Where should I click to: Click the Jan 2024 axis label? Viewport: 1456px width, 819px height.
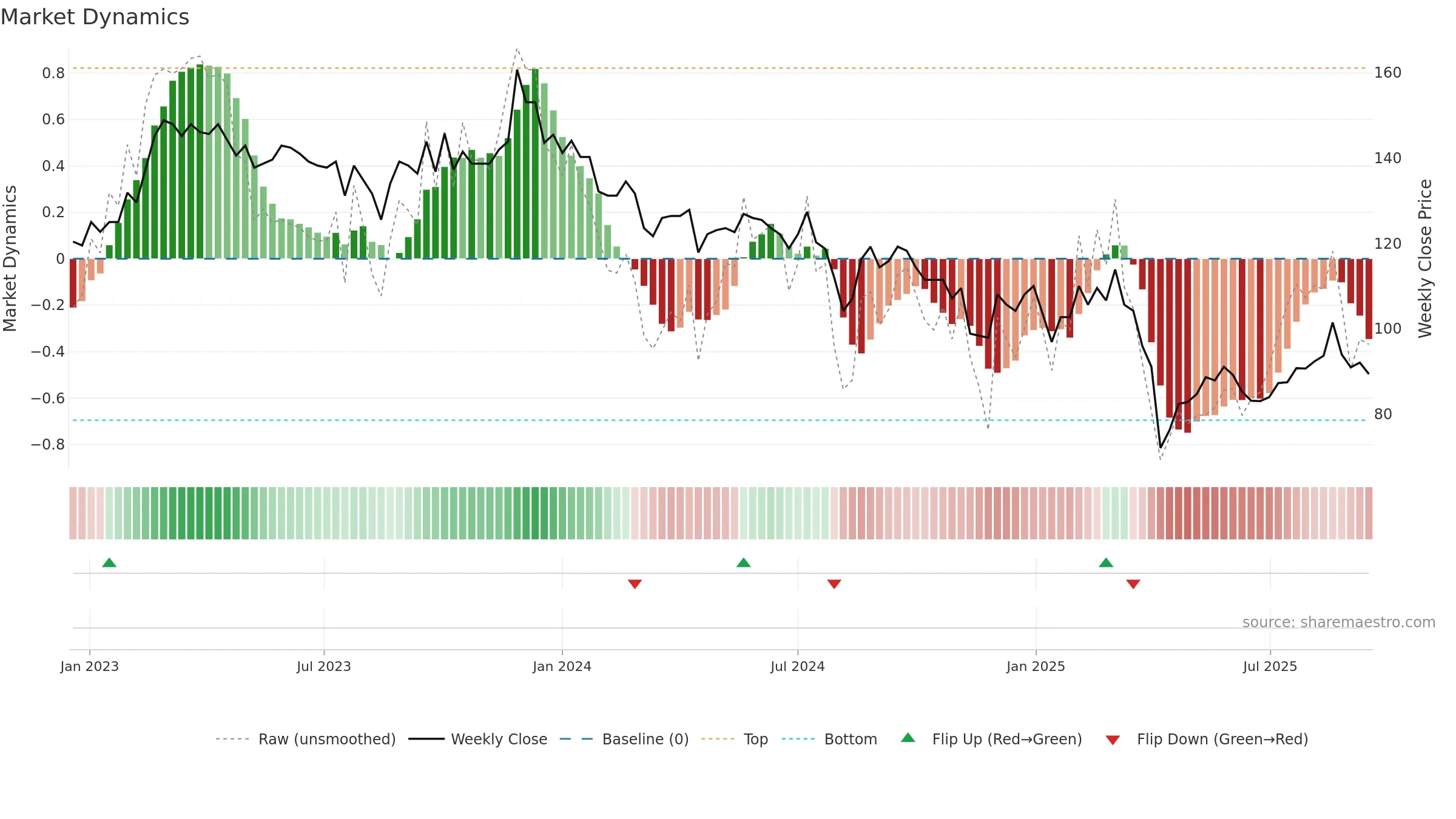click(562, 666)
